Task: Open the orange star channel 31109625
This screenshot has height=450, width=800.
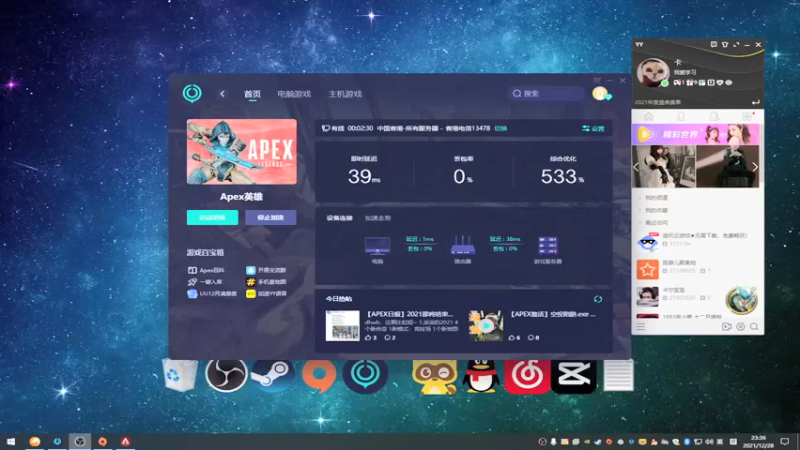Action: coord(697,267)
